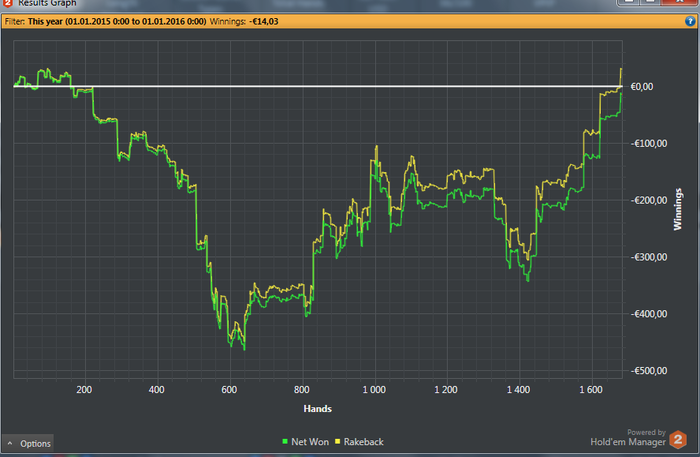The width and height of the screenshot is (700, 457).
Task: Click the Results Graph window title
Action: pyautogui.click(x=47, y=3)
